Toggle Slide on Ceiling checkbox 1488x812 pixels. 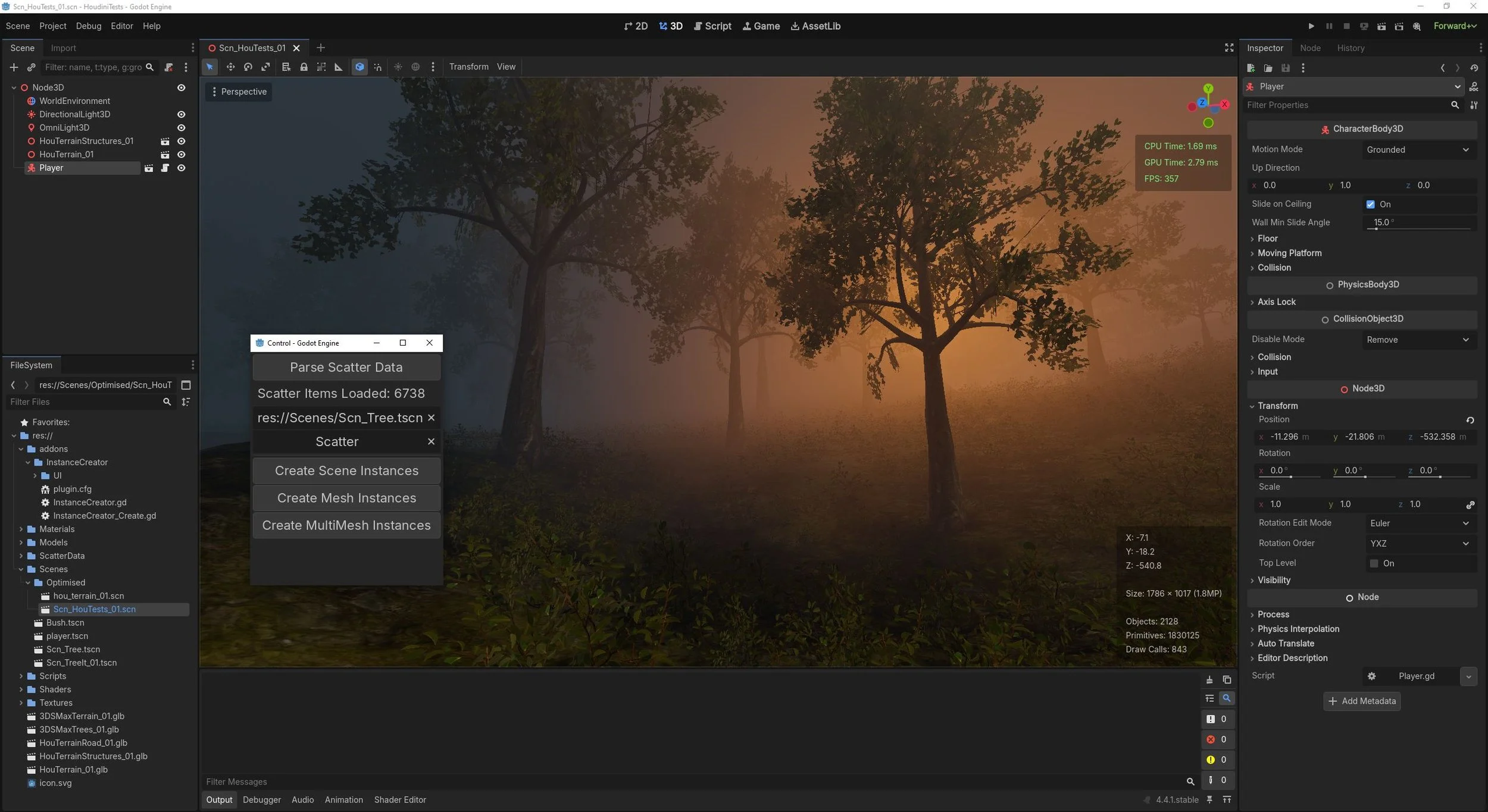point(1370,204)
